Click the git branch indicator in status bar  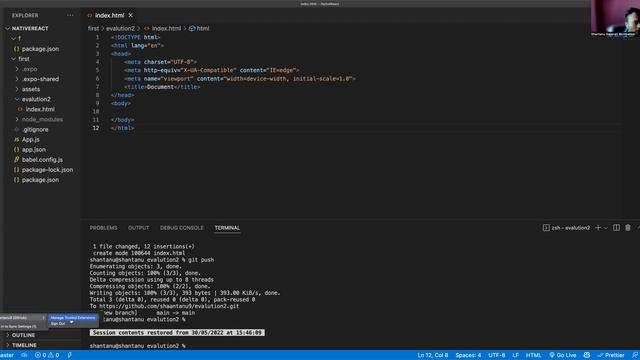coord(7,355)
